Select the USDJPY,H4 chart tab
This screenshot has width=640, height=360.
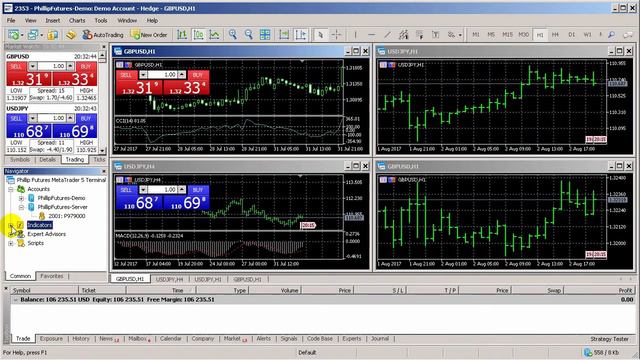tap(170, 279)
